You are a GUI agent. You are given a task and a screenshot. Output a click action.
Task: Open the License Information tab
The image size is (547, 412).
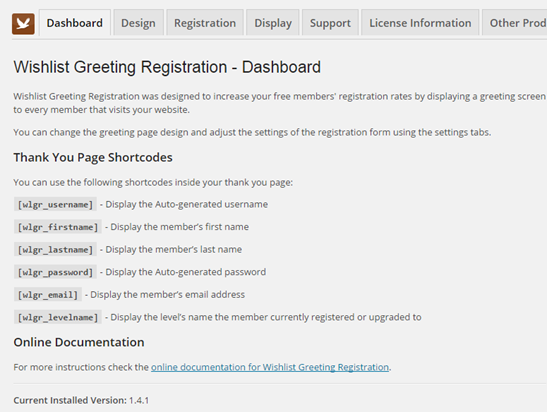click(x=420, y=23)
